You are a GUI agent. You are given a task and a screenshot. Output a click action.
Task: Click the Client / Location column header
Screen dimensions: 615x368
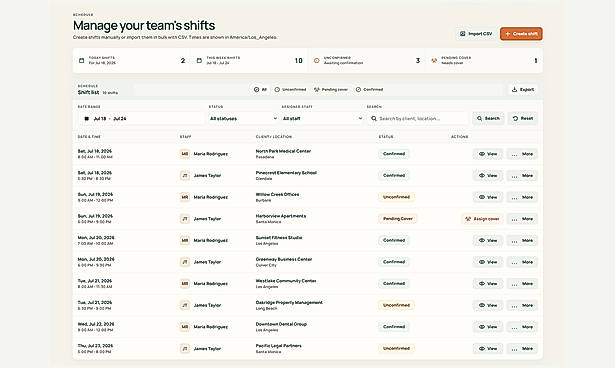(274, 137)
